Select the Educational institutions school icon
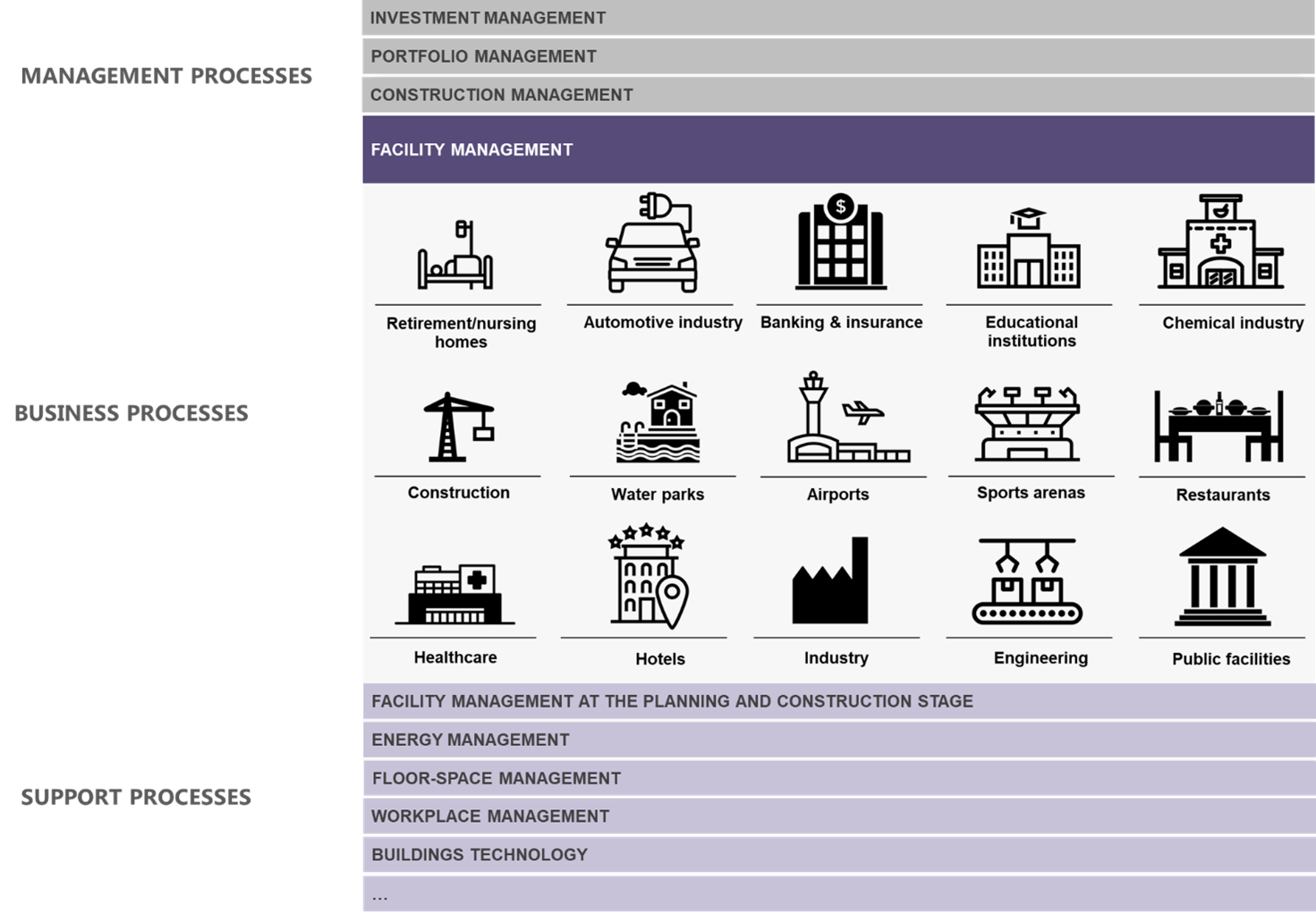This screenshot has height=914, width=1316. click(x=1028, y=250)
